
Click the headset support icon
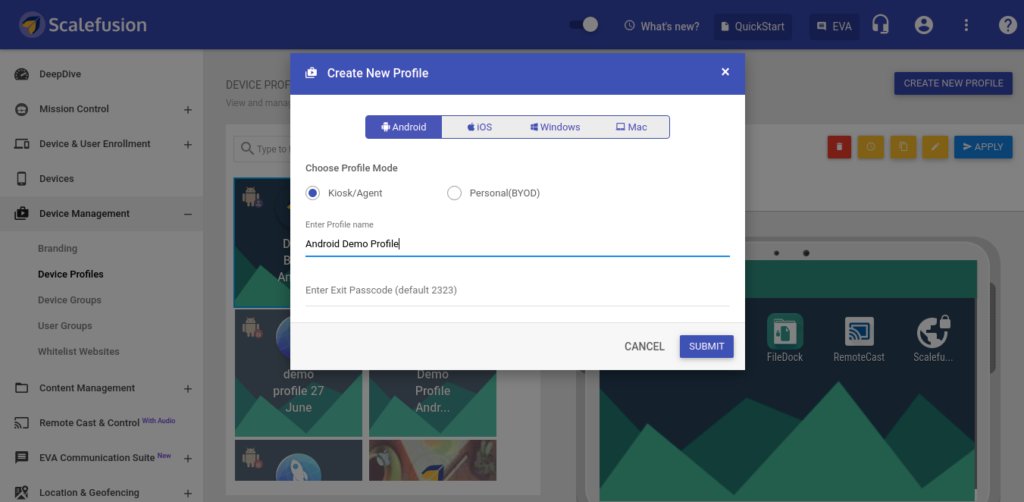tap(881, 25)
